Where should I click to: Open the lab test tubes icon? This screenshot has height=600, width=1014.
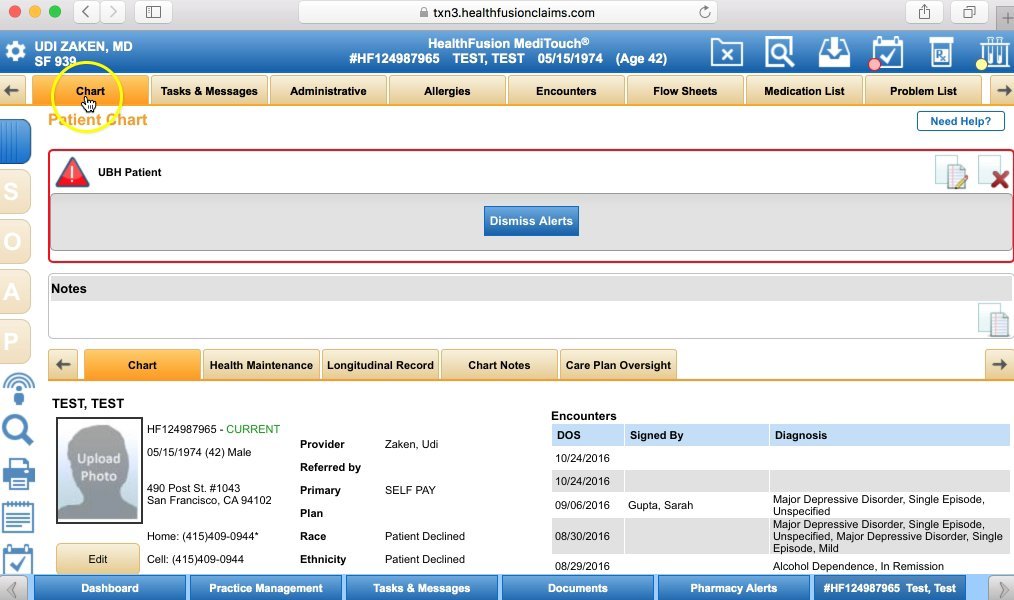(x=991, y=52)
